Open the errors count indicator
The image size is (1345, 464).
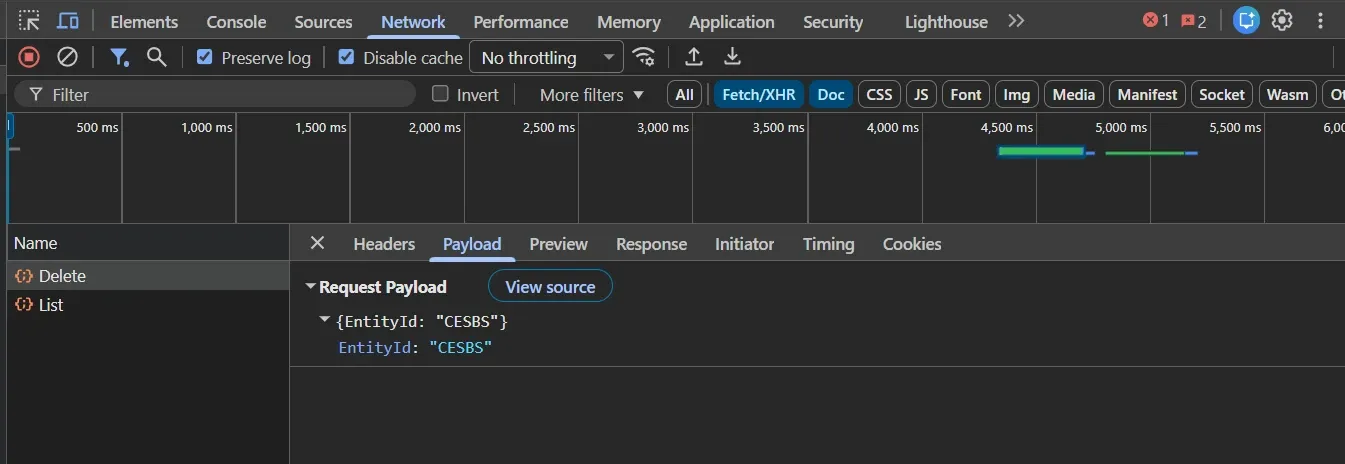click(1155, 21)
